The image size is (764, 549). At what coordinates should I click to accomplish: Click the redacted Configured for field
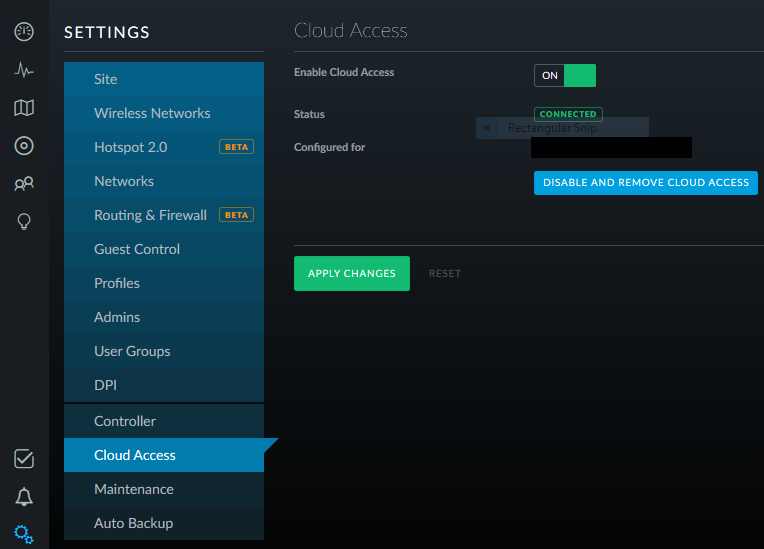click(611, 148)
